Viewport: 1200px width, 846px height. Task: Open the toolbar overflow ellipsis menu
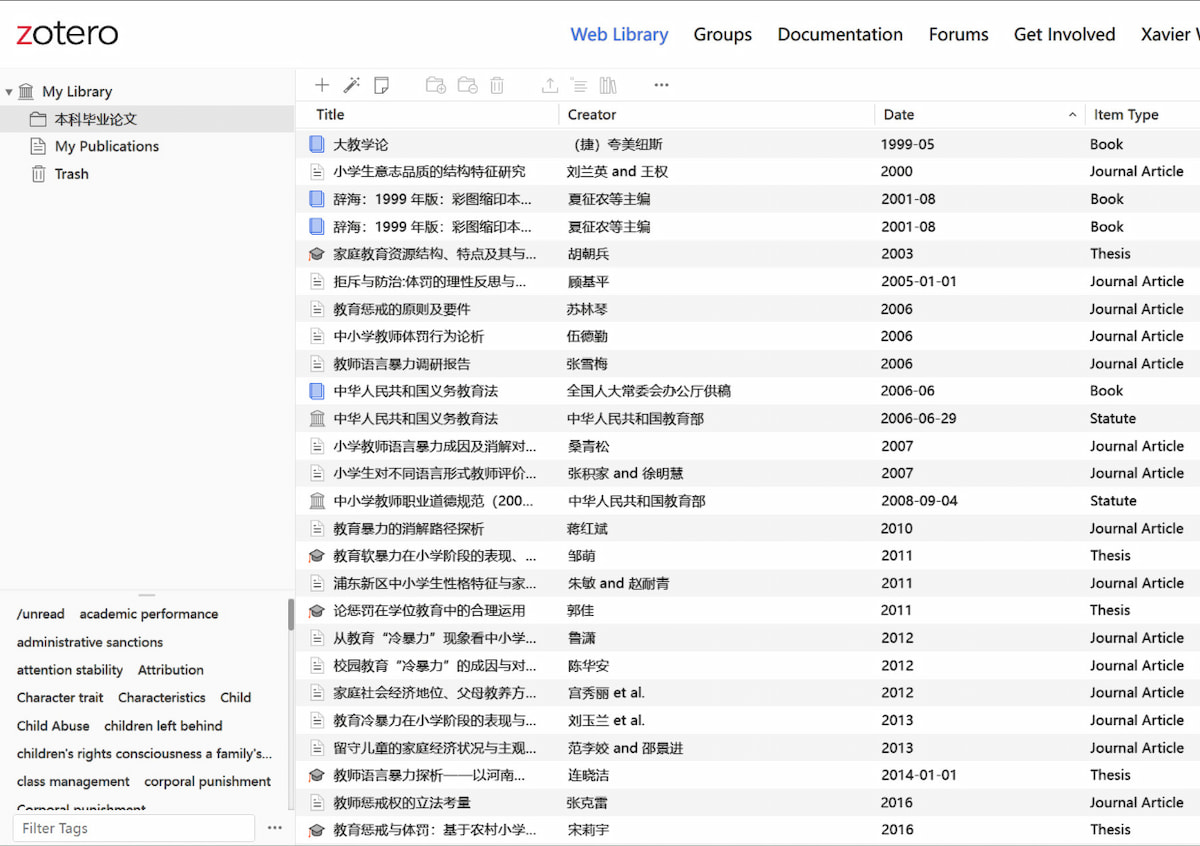[661, 85]
